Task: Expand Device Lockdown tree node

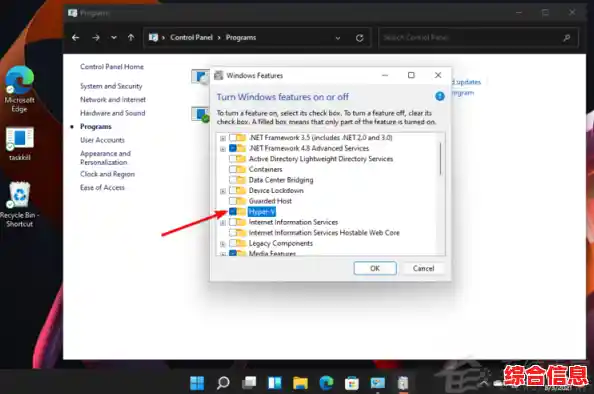Action: (x=223, y=191)
